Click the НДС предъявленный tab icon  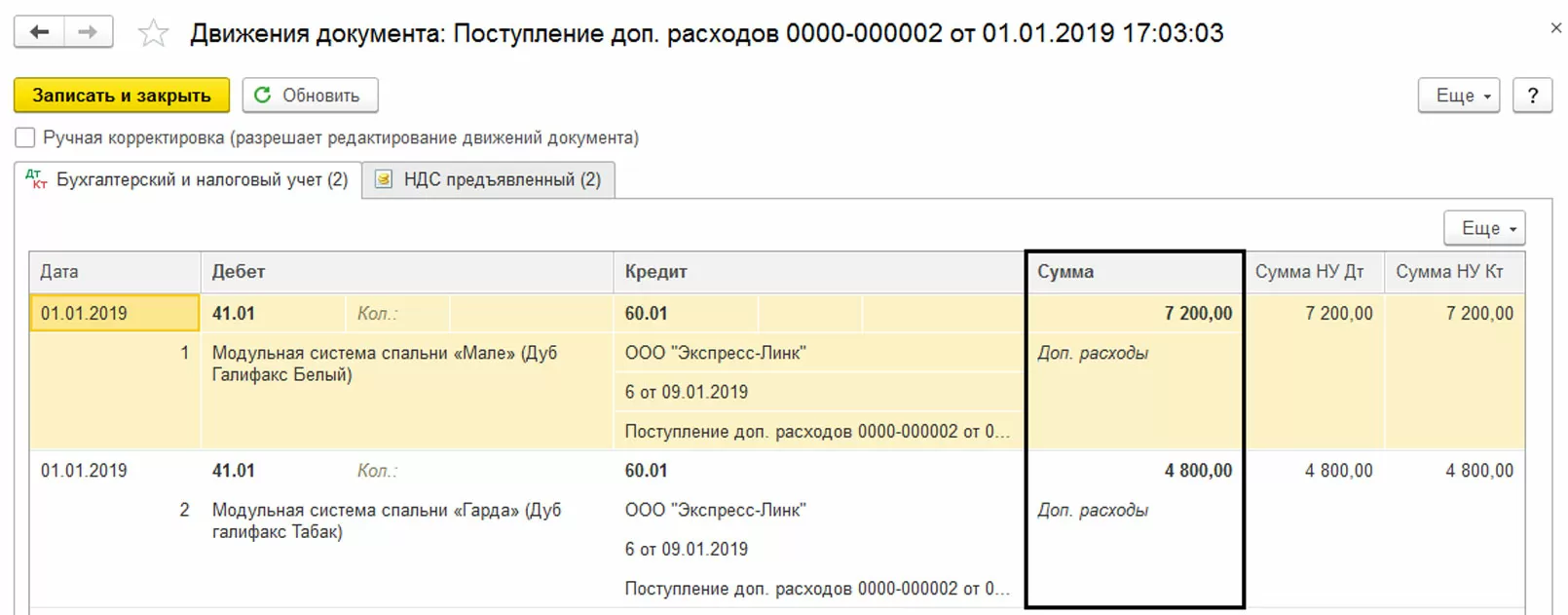384,179
